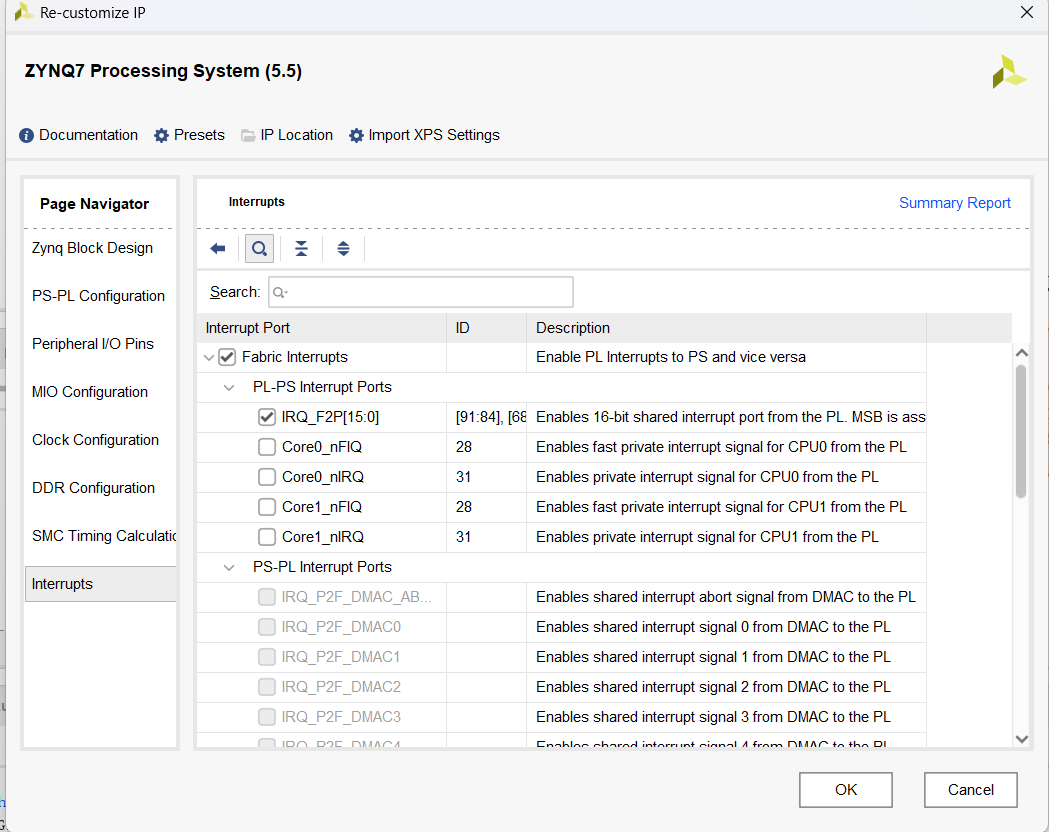Toggle the IRQ_P2F_DMAC3 checkbox

(x=267, y=717)
